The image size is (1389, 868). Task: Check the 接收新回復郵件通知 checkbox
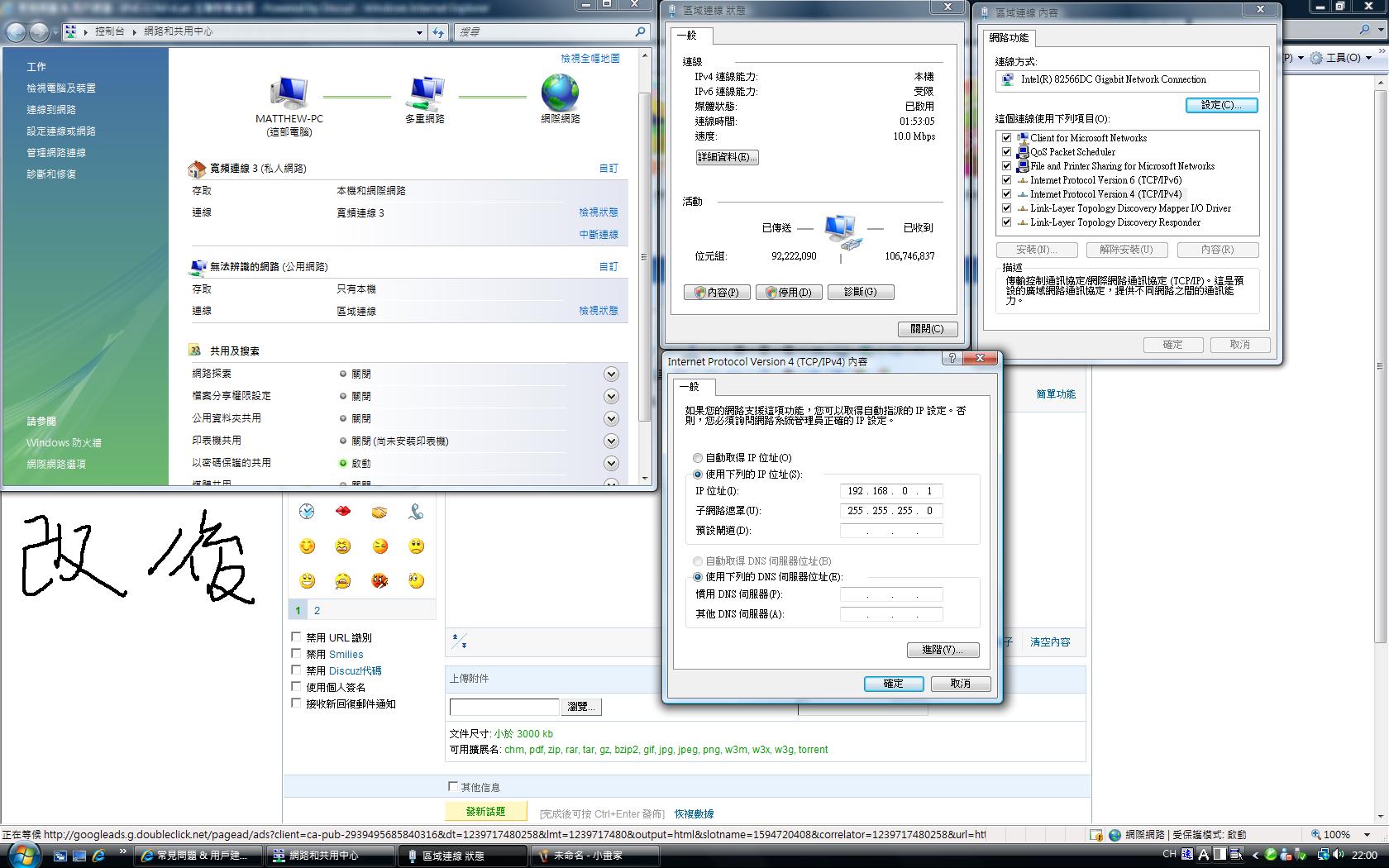click(296, 703)
